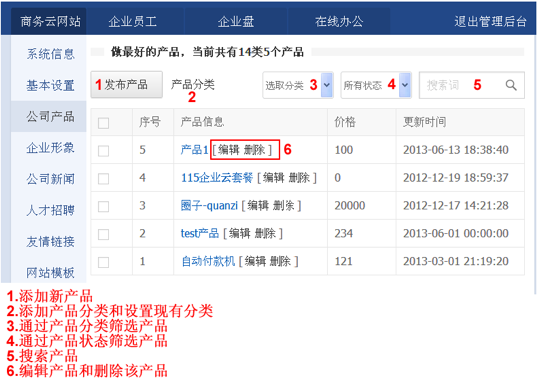Click 编辑 for 产品1
The image size is (542, 389).
(229, 150)
